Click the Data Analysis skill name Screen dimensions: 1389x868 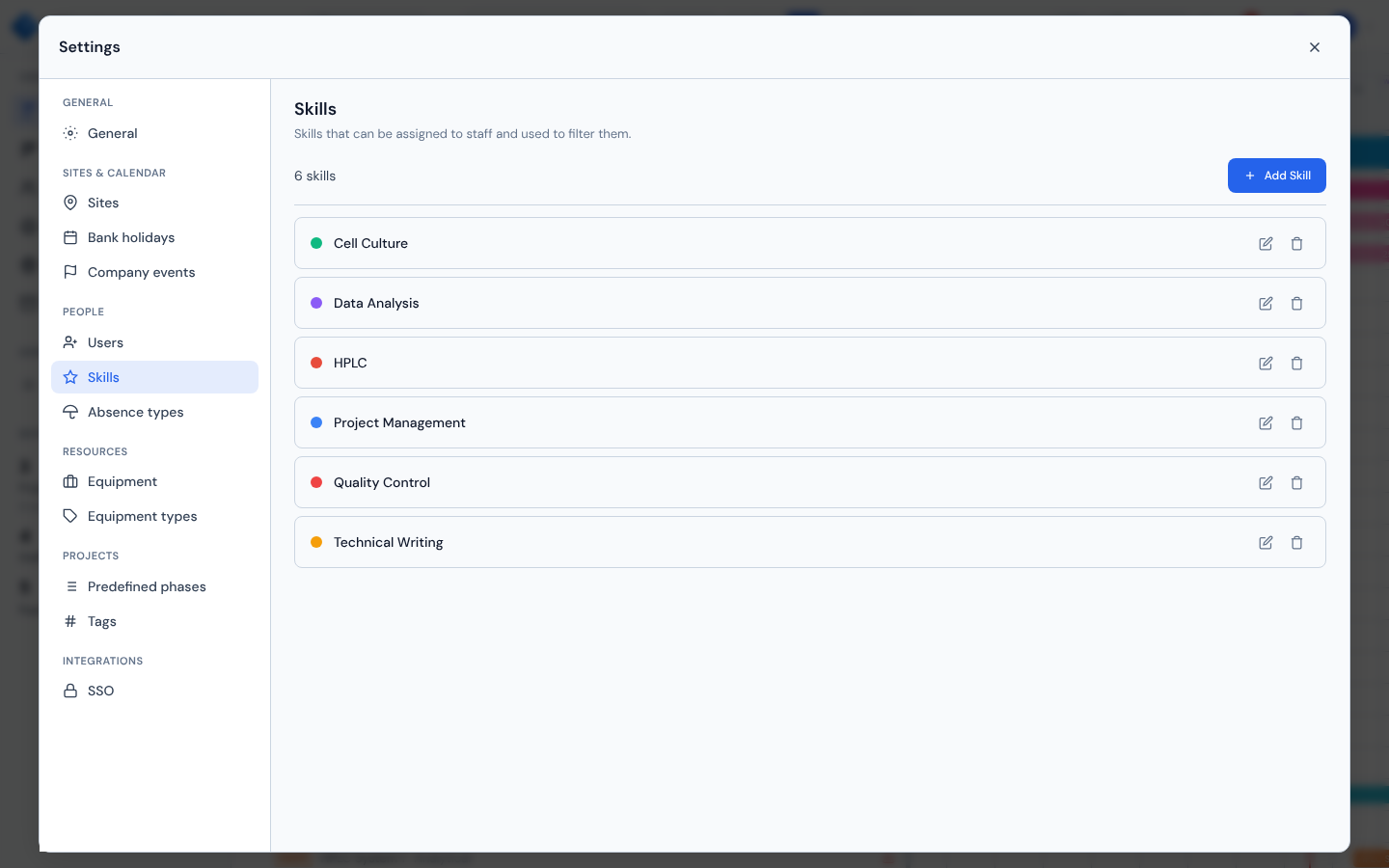coord(376,303)
